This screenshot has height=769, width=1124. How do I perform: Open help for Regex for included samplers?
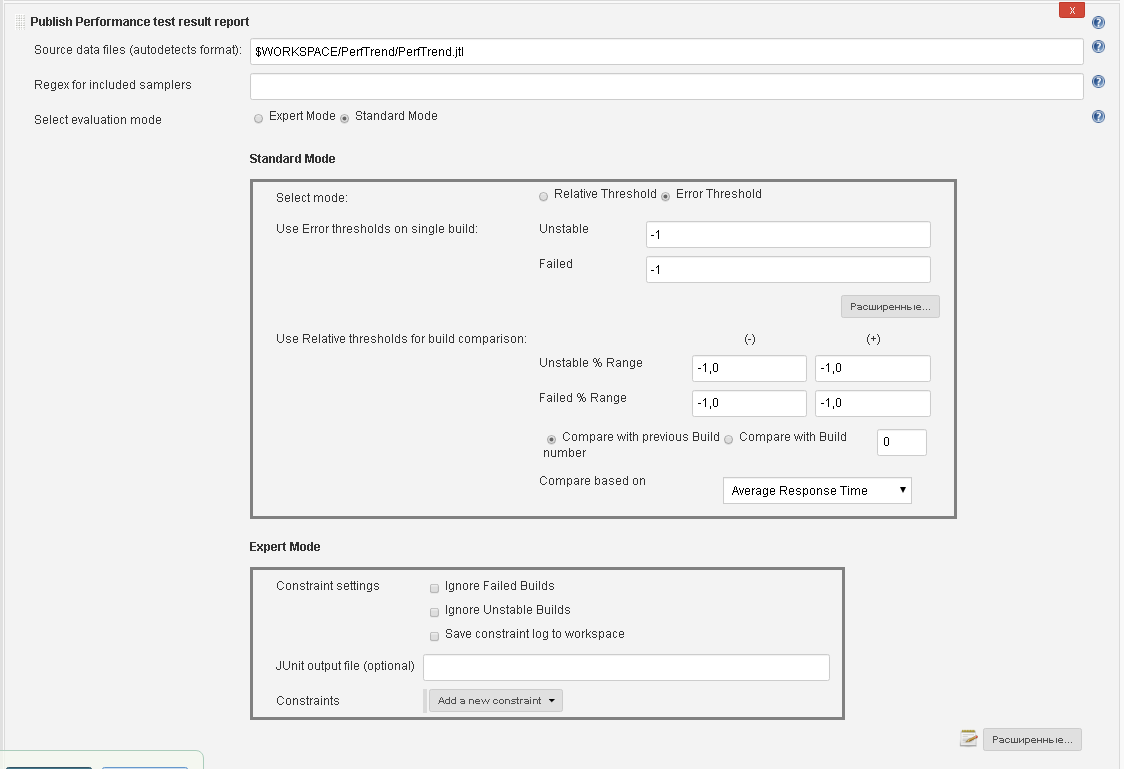pos(1097,82)
